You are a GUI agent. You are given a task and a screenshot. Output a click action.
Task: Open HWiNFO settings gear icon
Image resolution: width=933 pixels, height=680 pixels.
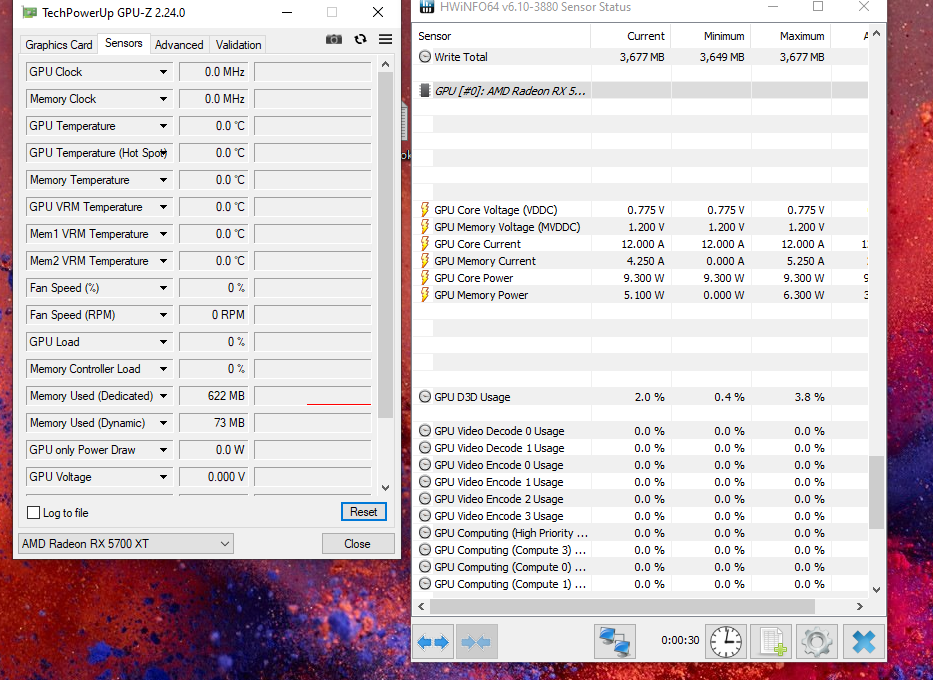[x=817, y=641]
